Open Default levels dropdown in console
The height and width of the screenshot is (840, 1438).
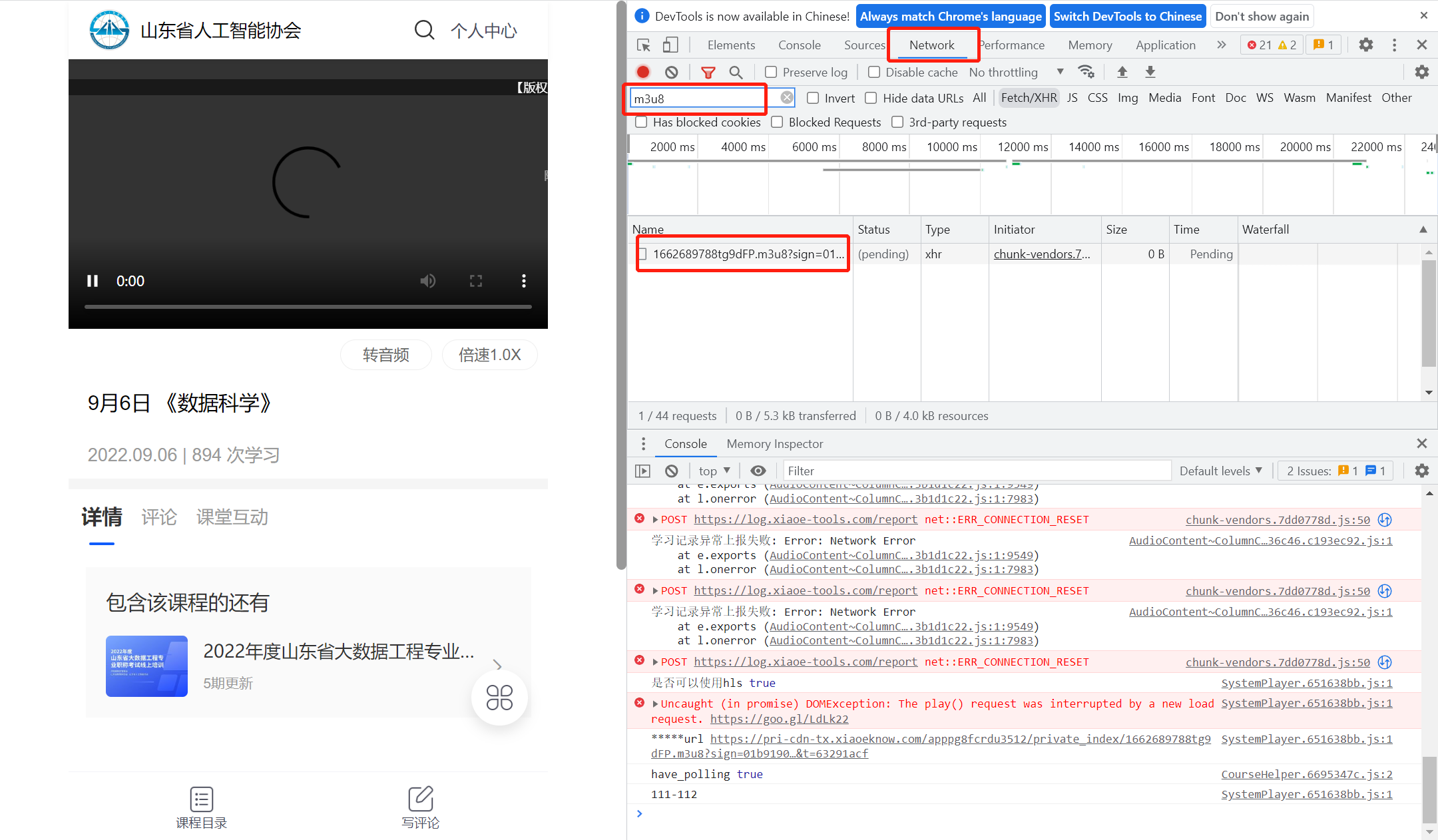[1220, 471]
